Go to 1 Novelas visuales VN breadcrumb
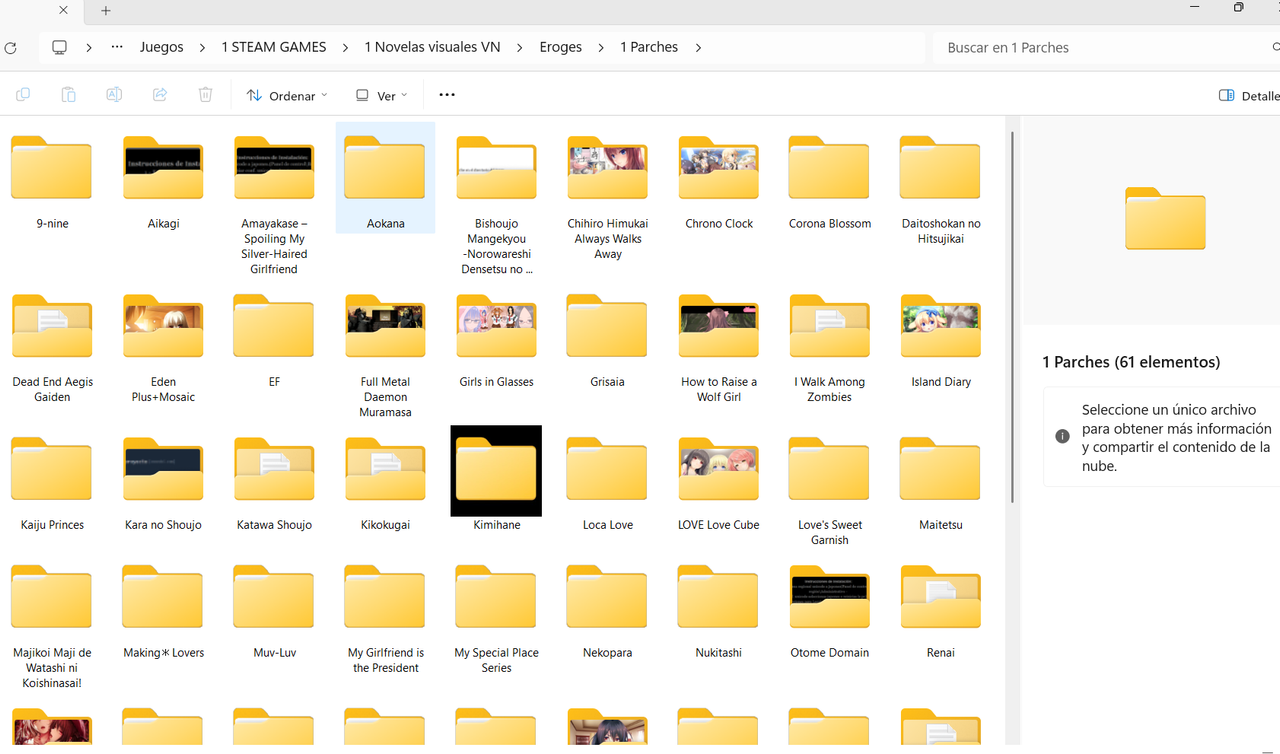The image size is (1280, 754). point(432,47)
